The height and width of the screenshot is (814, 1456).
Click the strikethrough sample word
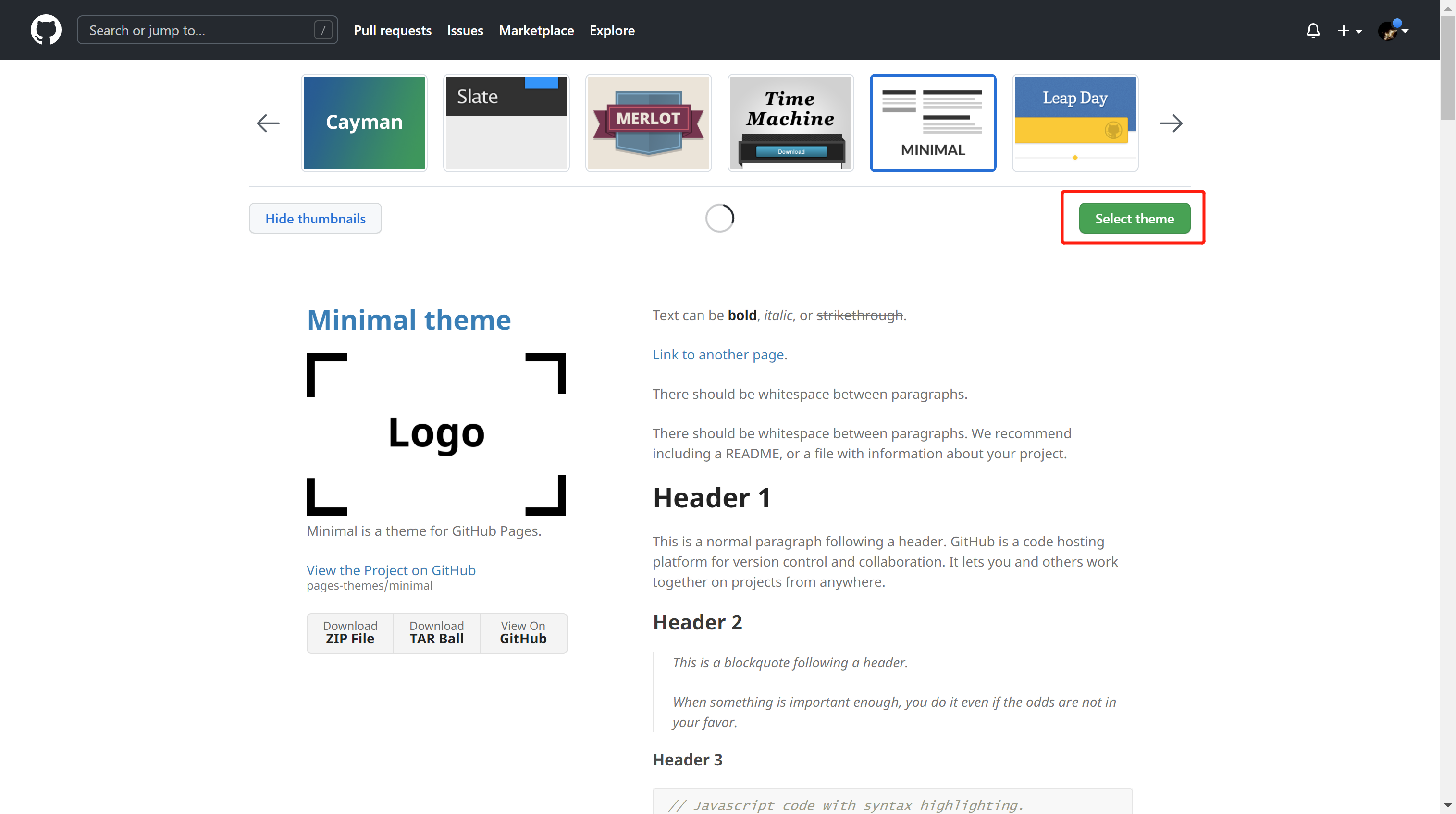[x=860, y=315]
